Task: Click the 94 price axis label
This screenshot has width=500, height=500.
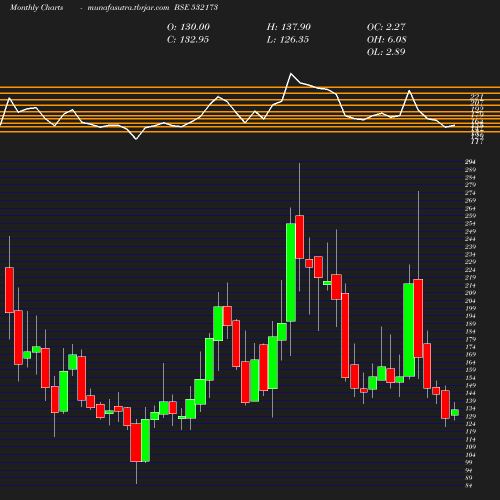Action: [x=469, y=470]
